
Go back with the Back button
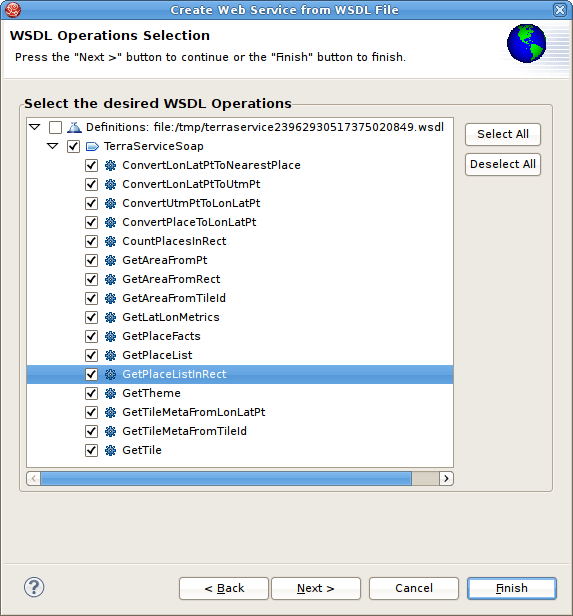224,588
